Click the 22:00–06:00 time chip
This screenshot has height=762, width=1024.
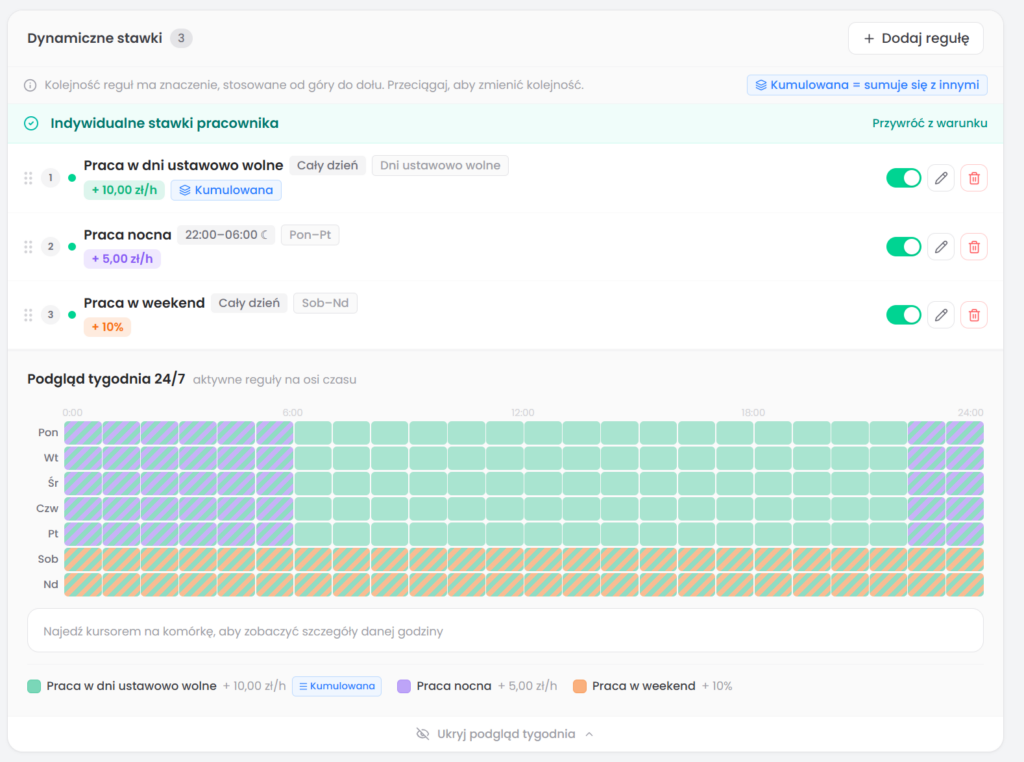[226, 235]
